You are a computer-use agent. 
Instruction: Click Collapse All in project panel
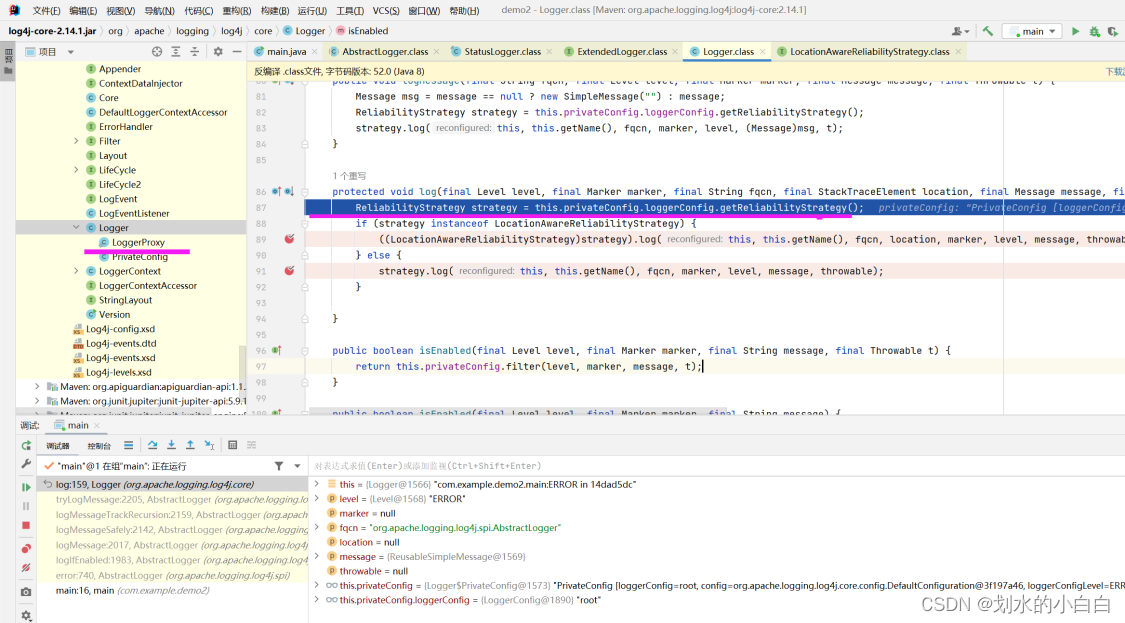point(194,52)
